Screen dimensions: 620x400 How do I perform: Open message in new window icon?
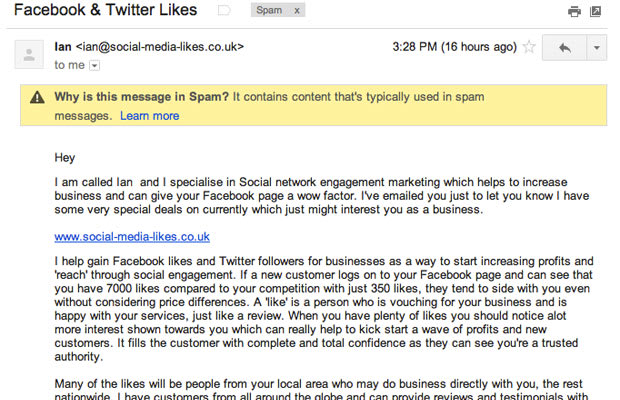(x=595, y=11)
